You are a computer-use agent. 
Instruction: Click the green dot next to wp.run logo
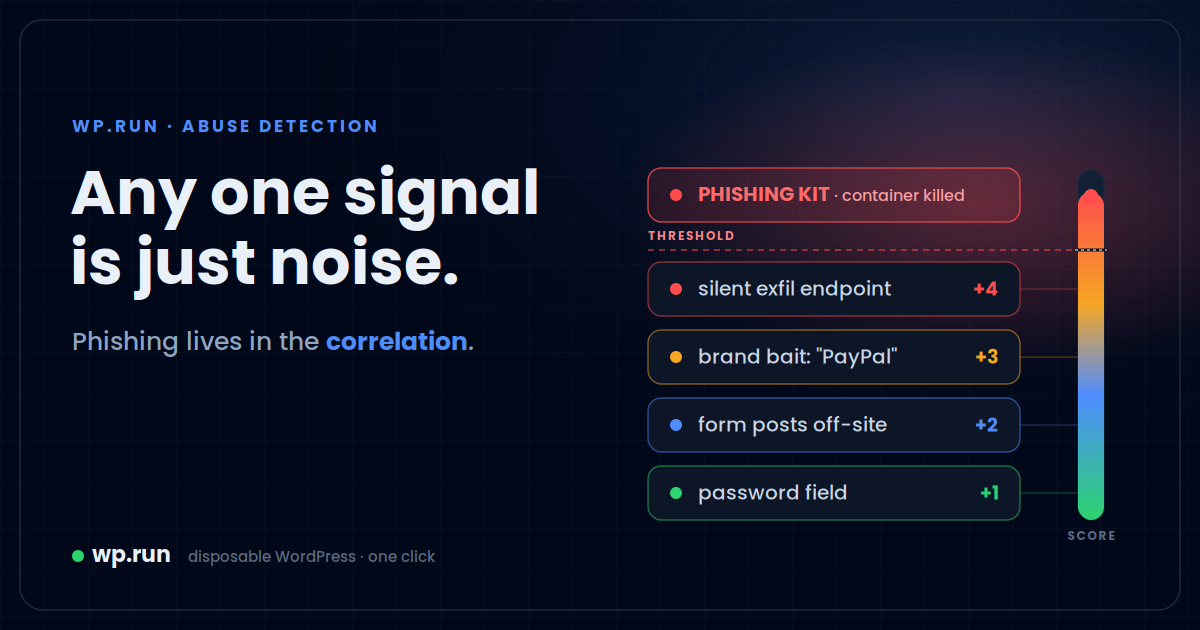78,556
